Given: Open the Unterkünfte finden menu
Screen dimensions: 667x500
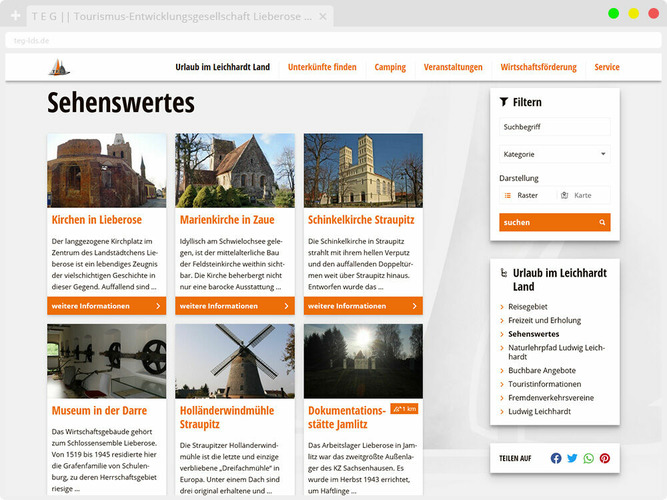Looking at the screenshot, I should [322, 67].
